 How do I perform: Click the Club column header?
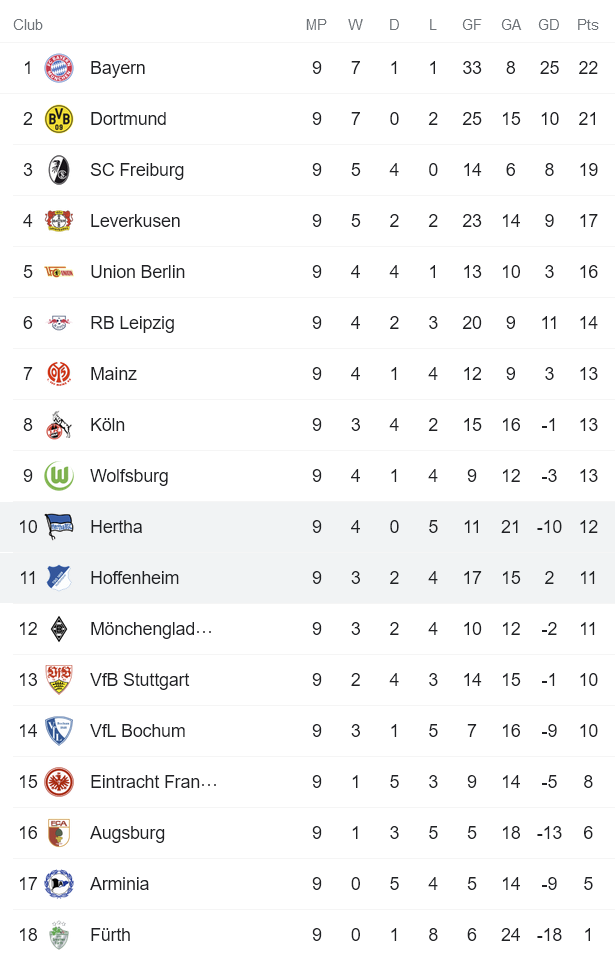click(x=28, y=25)
